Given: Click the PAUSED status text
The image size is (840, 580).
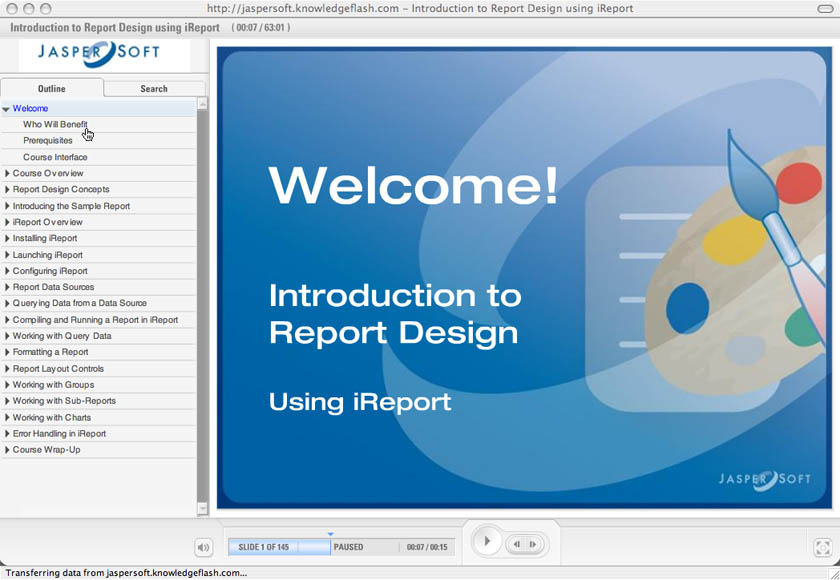Looking at the screenshot, I should tap(348, 547).
